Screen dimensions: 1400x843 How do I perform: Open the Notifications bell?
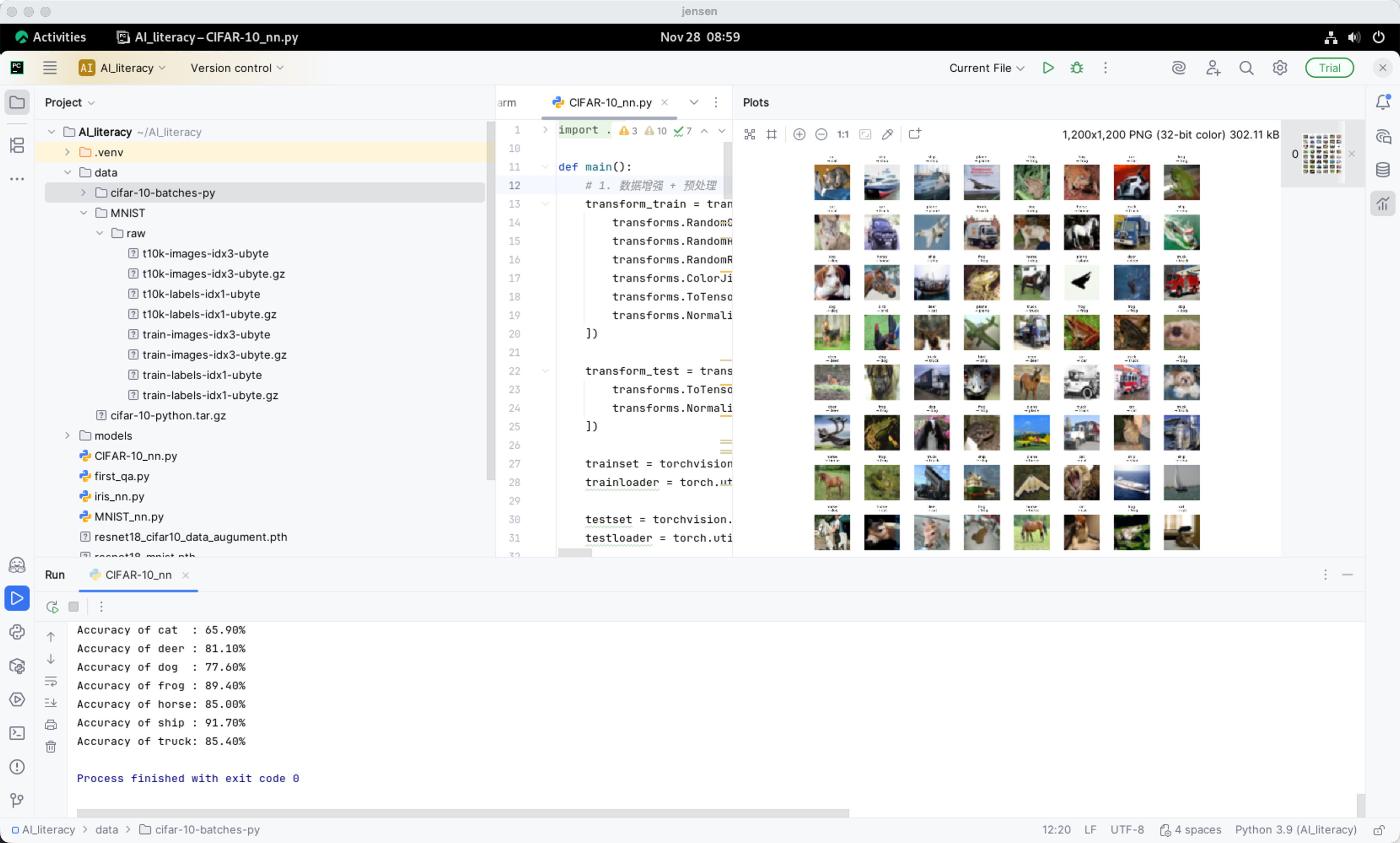click(1382, 102)
